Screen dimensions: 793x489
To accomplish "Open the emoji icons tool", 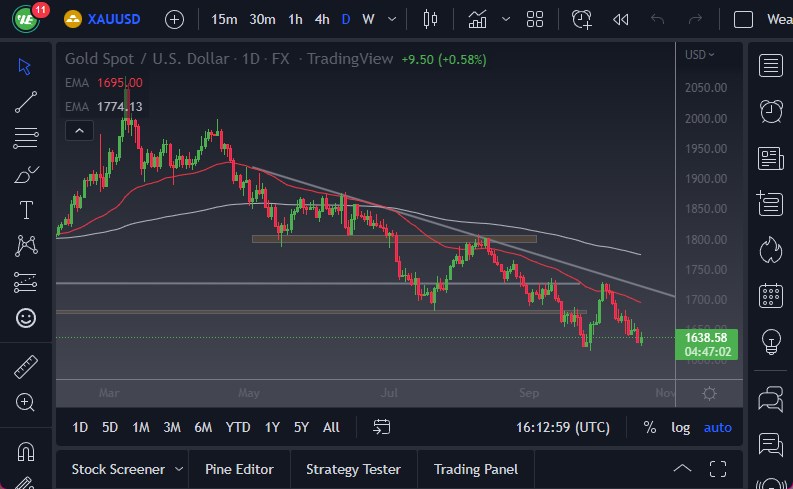I will tap(26, 318).
